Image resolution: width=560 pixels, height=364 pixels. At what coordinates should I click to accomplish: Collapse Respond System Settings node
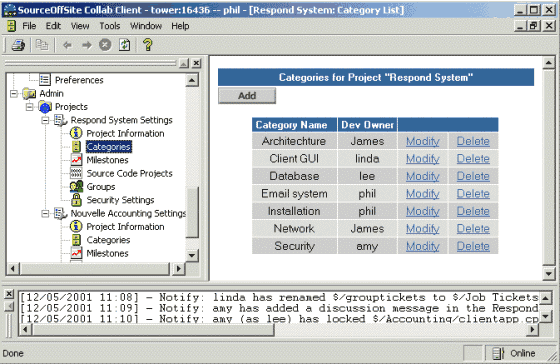(45, 120)
